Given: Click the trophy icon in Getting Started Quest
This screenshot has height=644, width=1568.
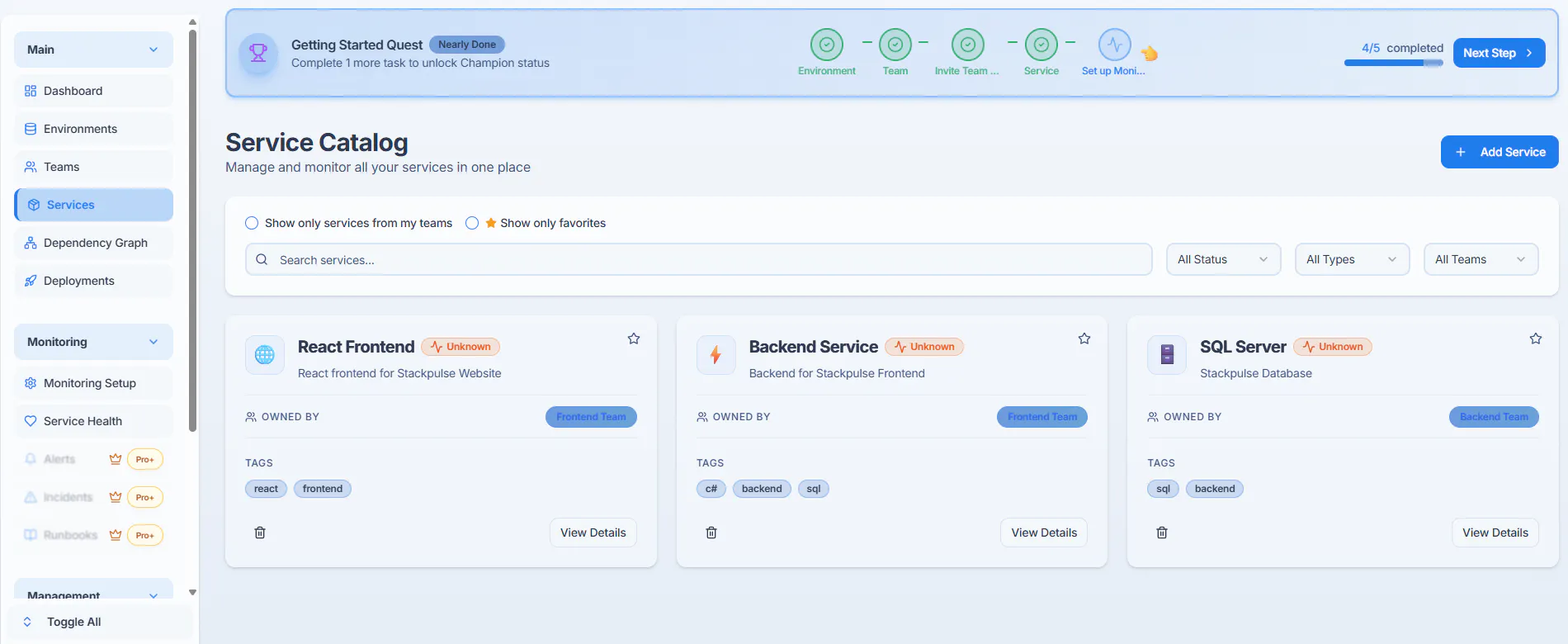Looking at the screenshot, I should point(258,53).
